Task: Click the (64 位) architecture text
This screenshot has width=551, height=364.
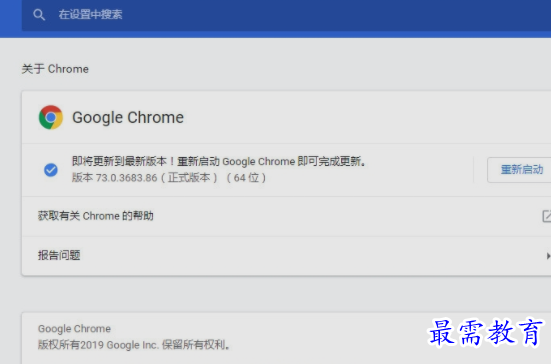Action: (x=246, y=178)
